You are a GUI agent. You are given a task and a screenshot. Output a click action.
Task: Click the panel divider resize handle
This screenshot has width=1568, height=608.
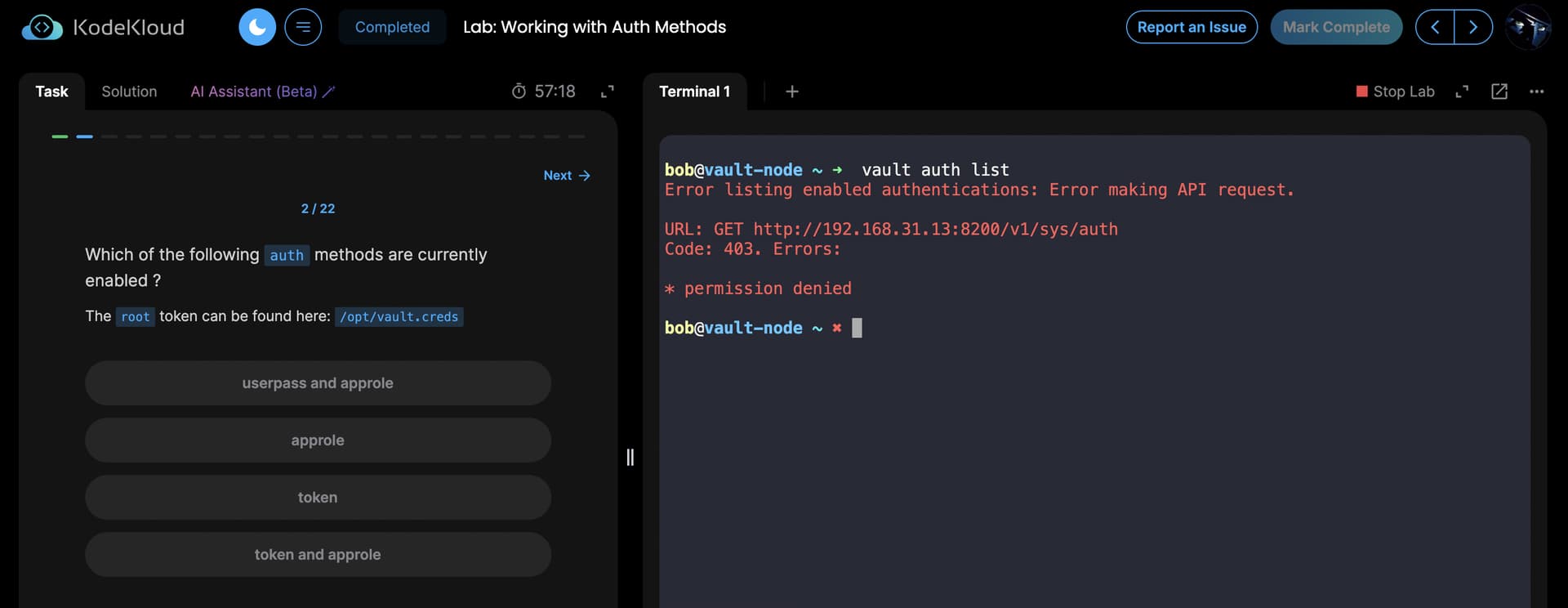(x=630, y=457)
